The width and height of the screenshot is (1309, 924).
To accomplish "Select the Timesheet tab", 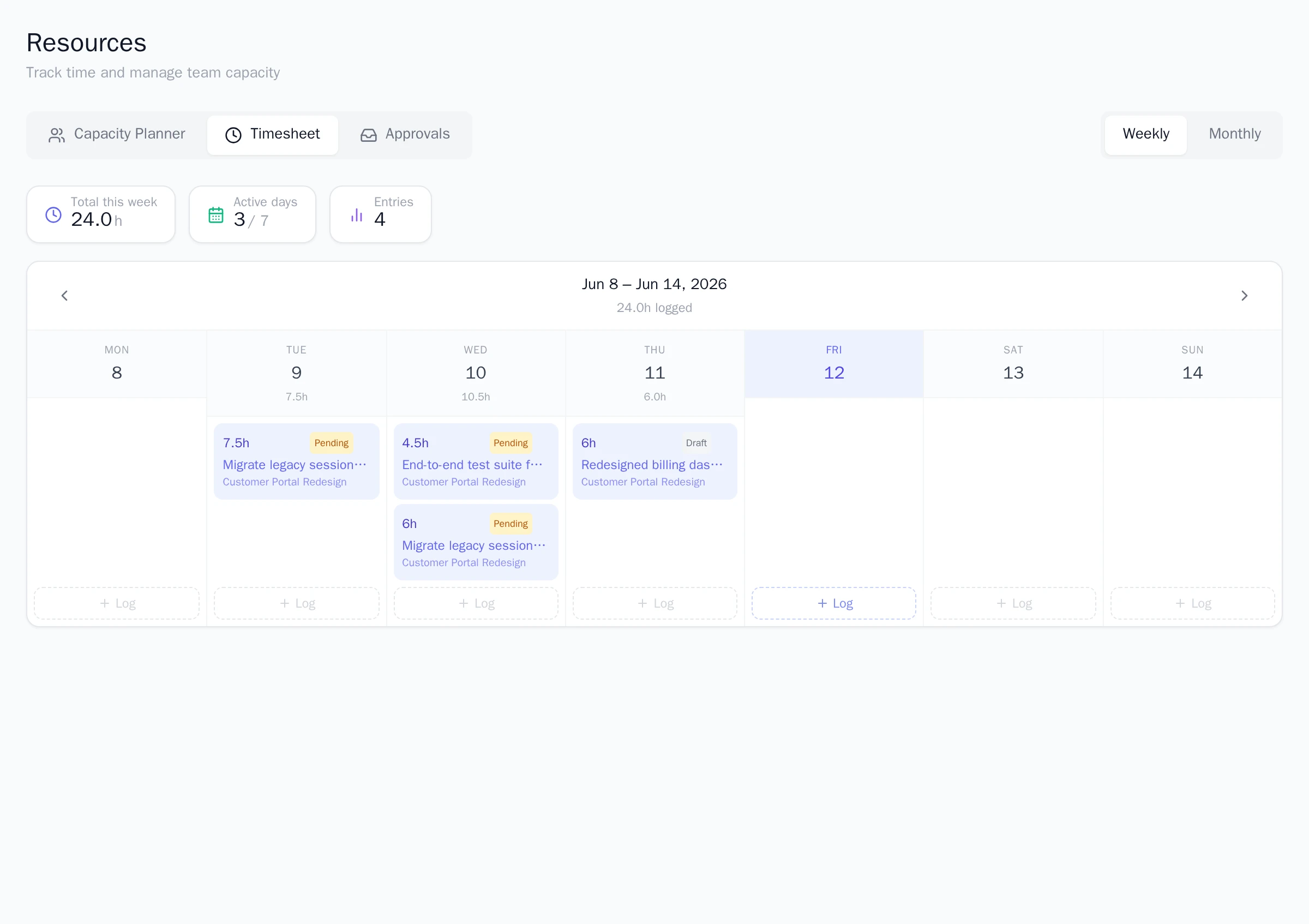I will click(x=273, y=135).
